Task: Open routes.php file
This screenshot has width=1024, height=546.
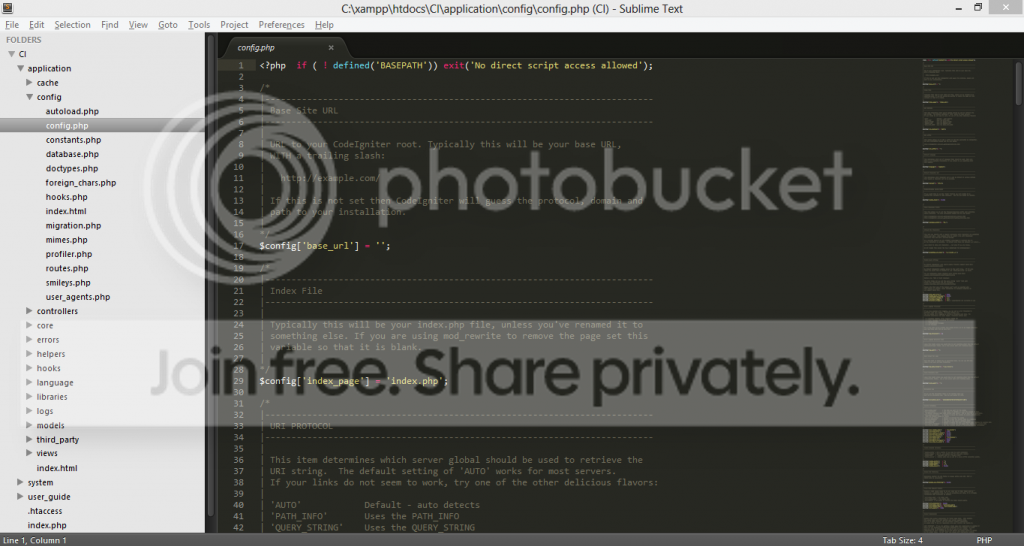Action: pos(67,268)
